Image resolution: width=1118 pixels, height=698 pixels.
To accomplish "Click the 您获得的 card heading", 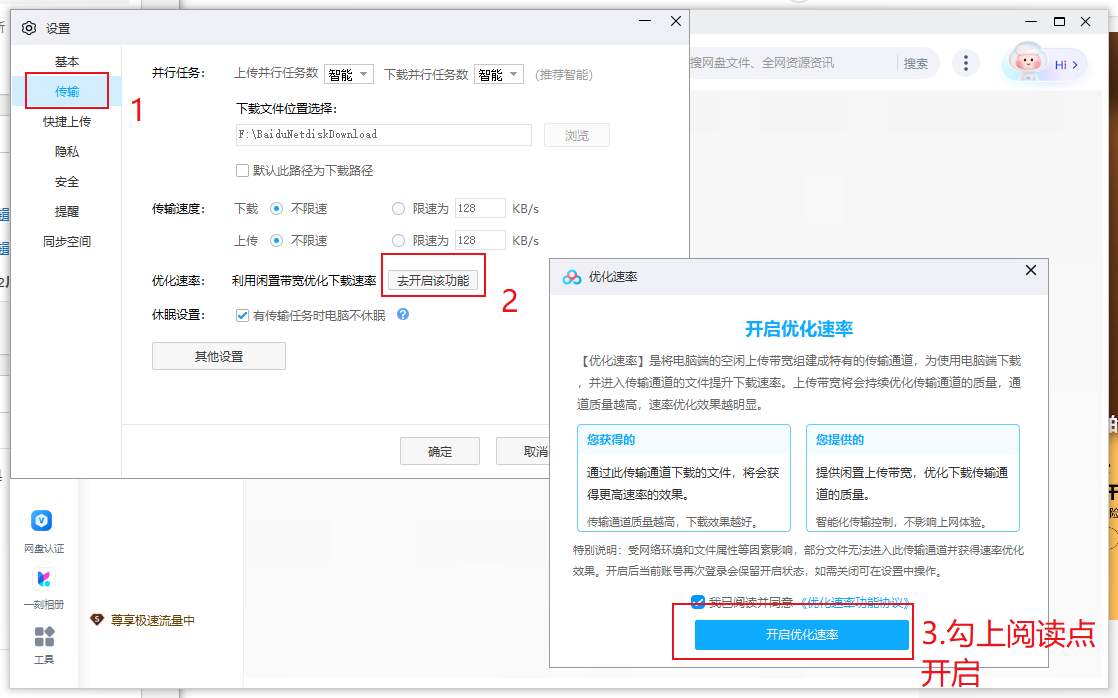I will tap(611, 440).
